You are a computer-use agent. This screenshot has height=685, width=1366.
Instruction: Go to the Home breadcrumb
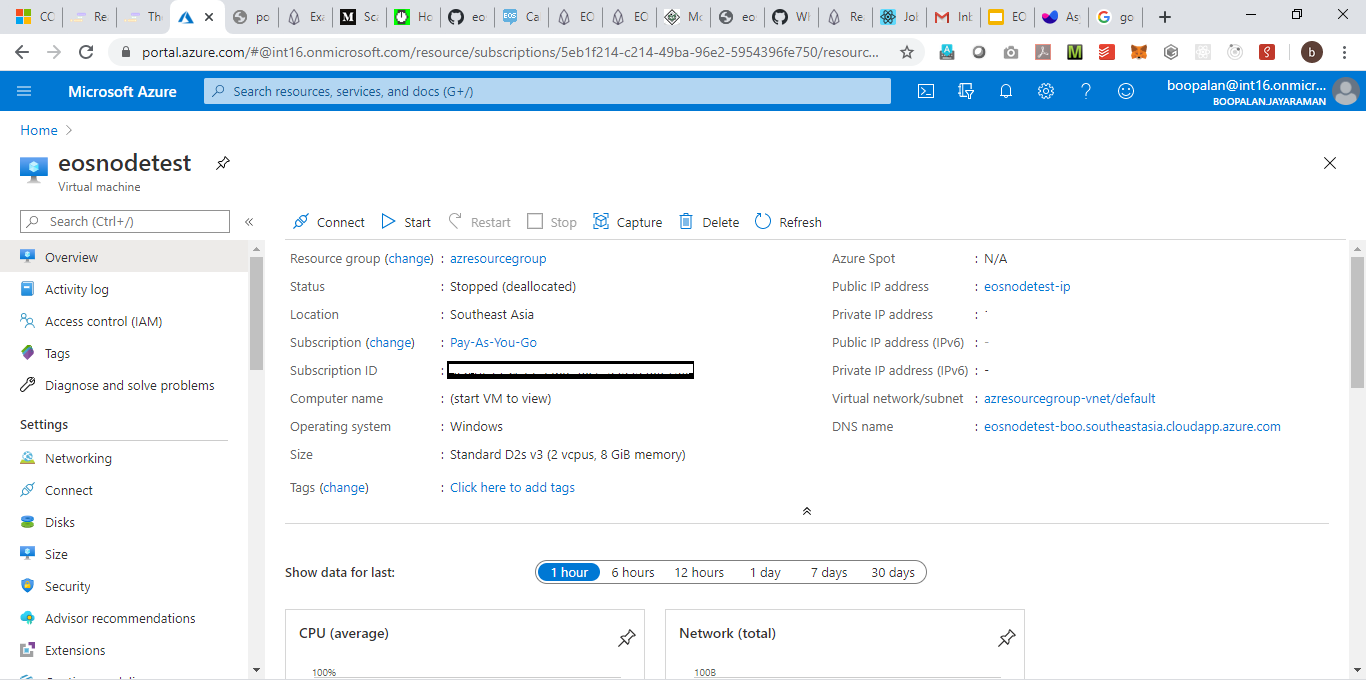(39, 130)
